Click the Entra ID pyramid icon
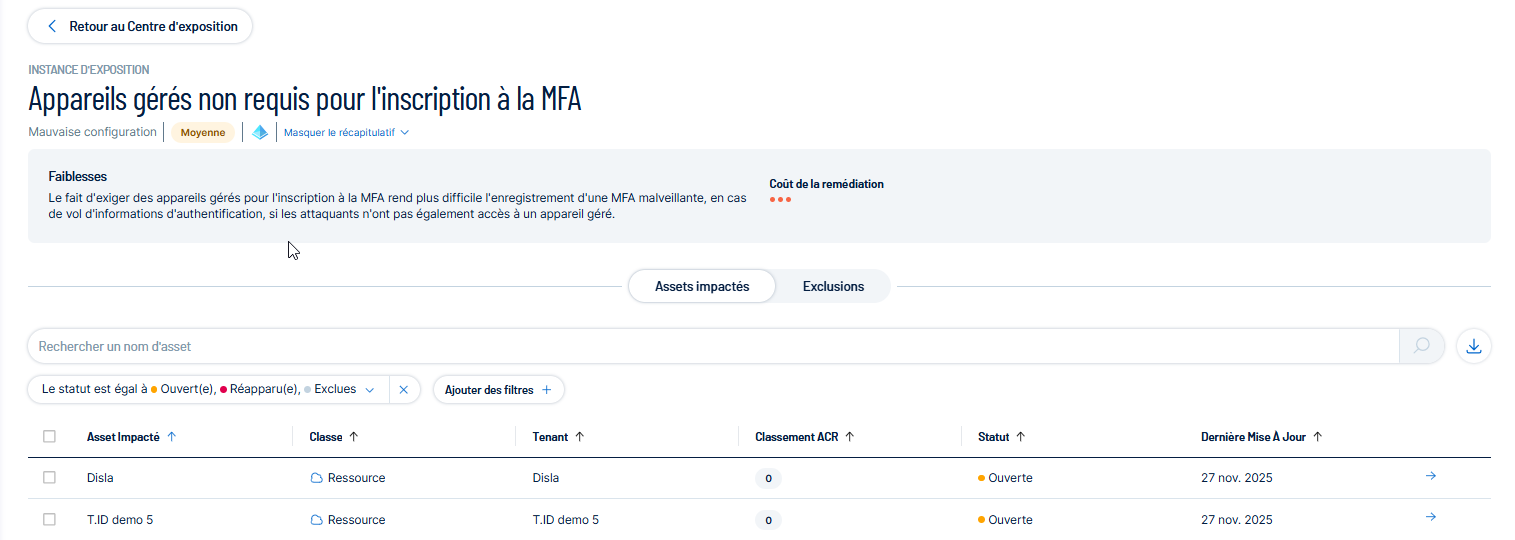Screen dimensions: 1515x540 (x=260, y=132)
